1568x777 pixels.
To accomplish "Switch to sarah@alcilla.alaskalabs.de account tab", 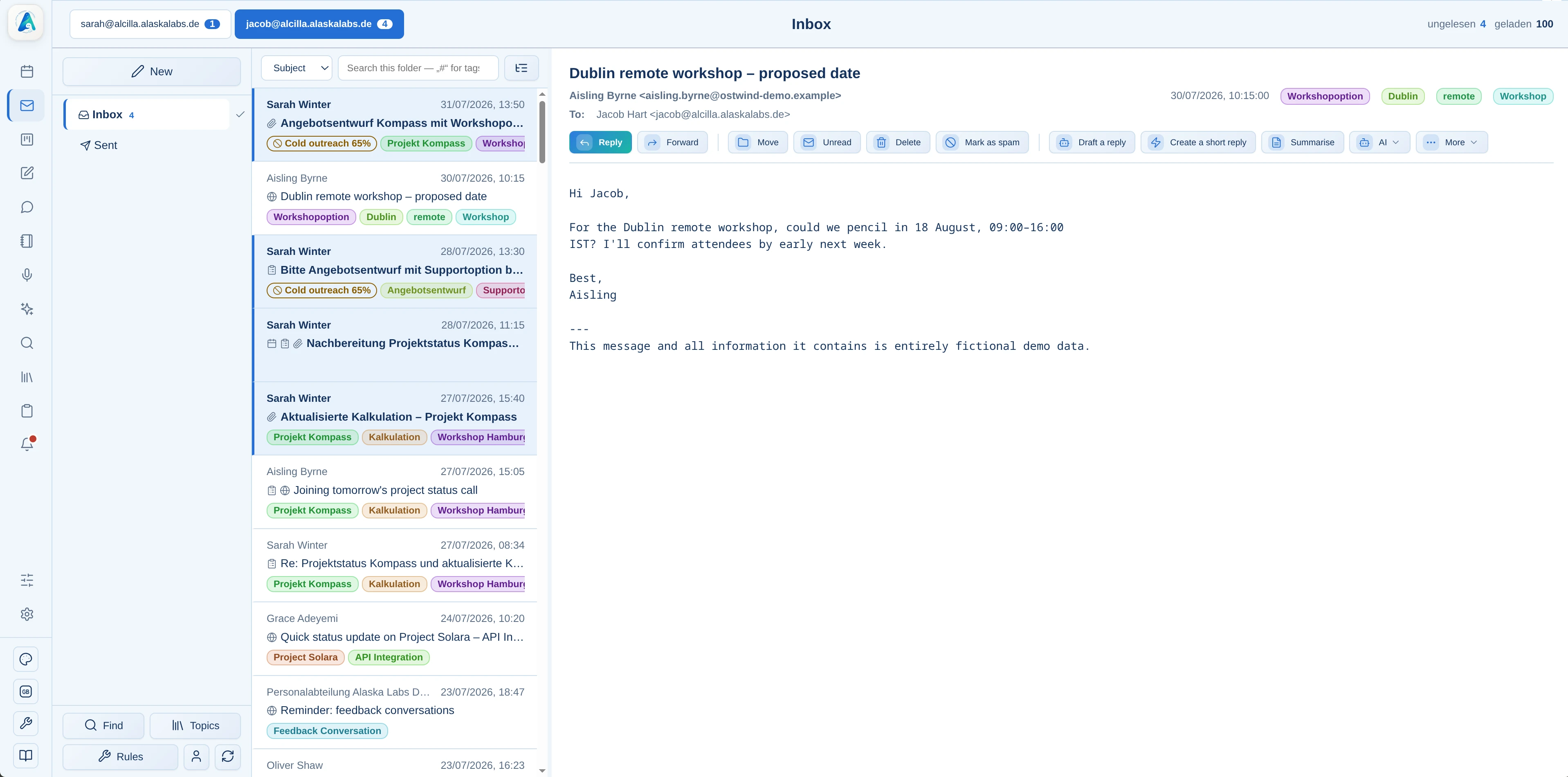I will [x=151, y=25].
